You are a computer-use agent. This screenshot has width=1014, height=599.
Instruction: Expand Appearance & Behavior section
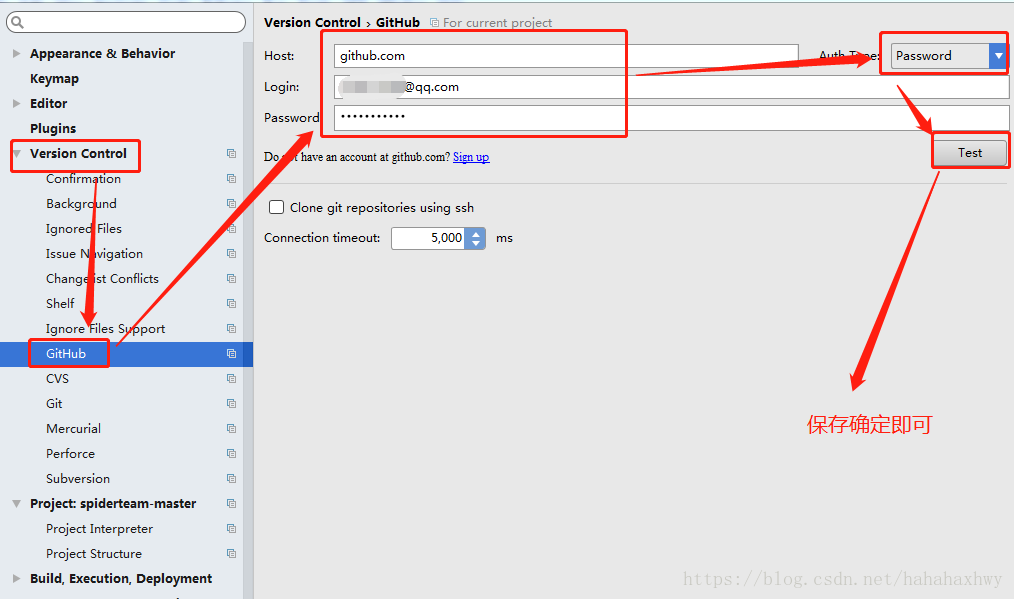tap(17, 53)
